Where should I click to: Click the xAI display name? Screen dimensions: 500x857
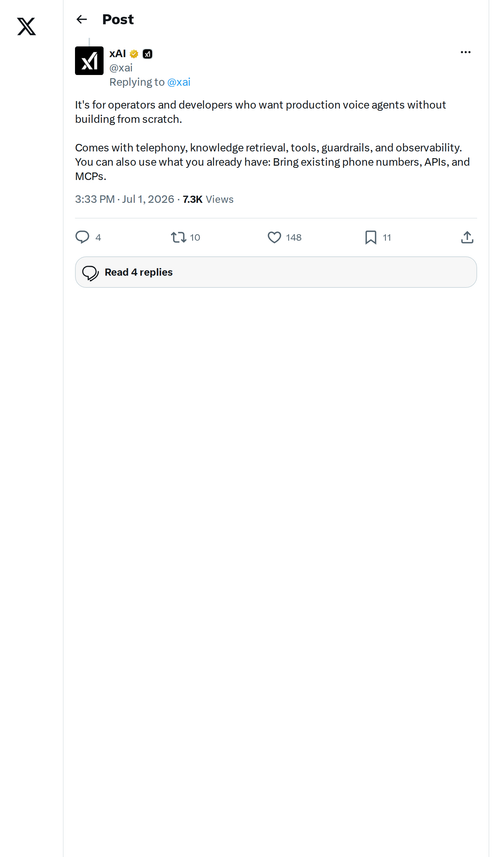coord(117,54)
